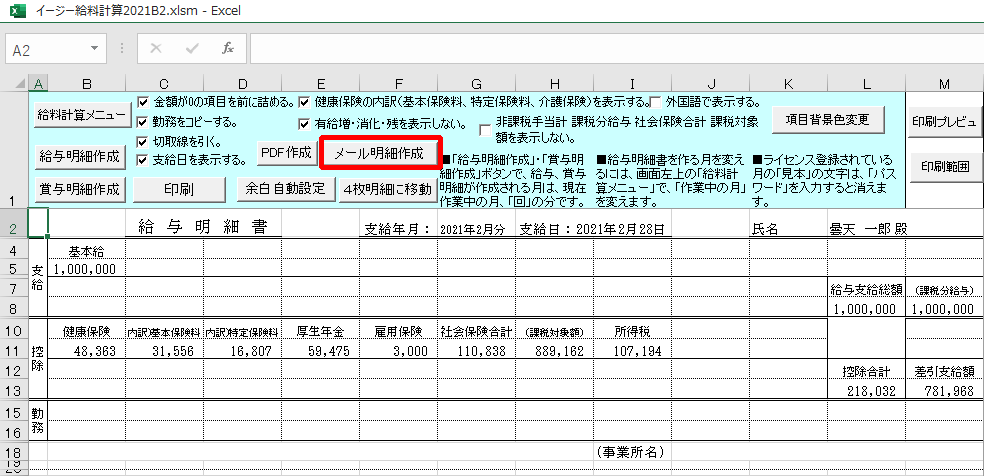Click the 余白自動設定 button
The width and height of the screenshot is (984, 476).
(x=288, y=188)
